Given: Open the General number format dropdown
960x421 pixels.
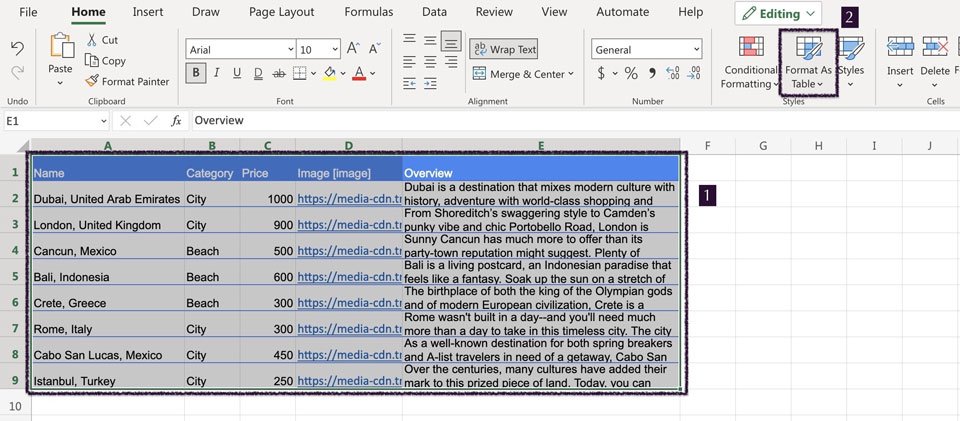Looking at the screenshot, I should (697, 50).
